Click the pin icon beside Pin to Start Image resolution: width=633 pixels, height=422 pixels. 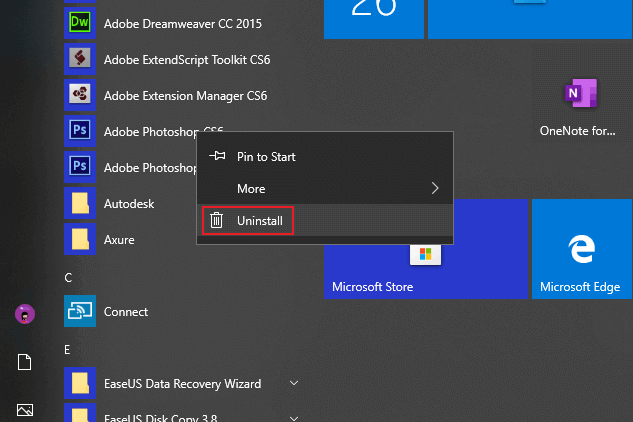(218, 156)
